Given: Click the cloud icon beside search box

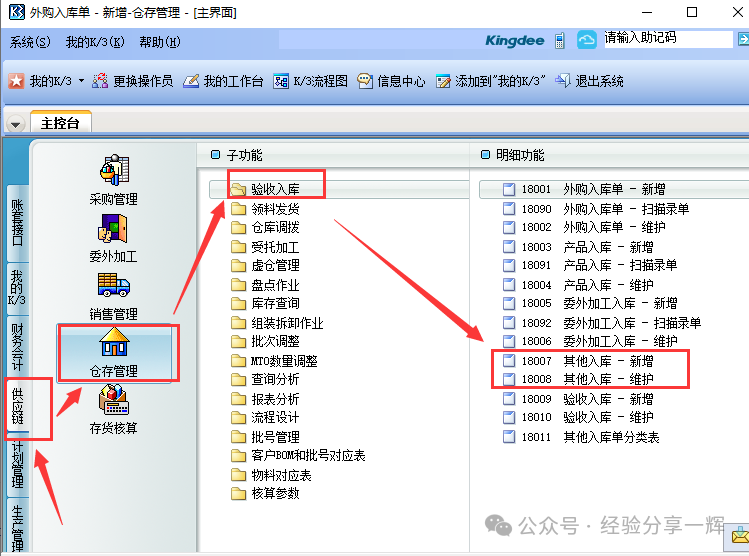Looking at the screenshot, I should [587, 40].
